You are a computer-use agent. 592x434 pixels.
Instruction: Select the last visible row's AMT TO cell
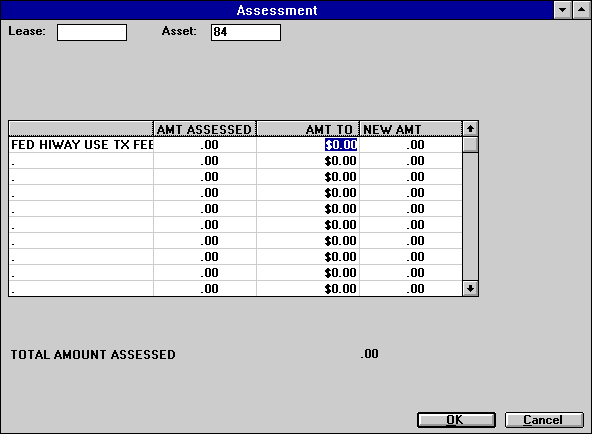308,289
